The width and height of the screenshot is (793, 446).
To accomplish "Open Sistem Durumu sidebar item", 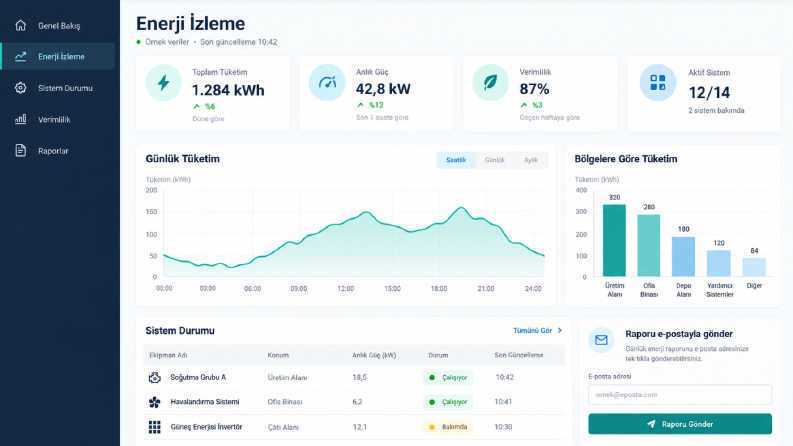I will (x=59, y=88).
